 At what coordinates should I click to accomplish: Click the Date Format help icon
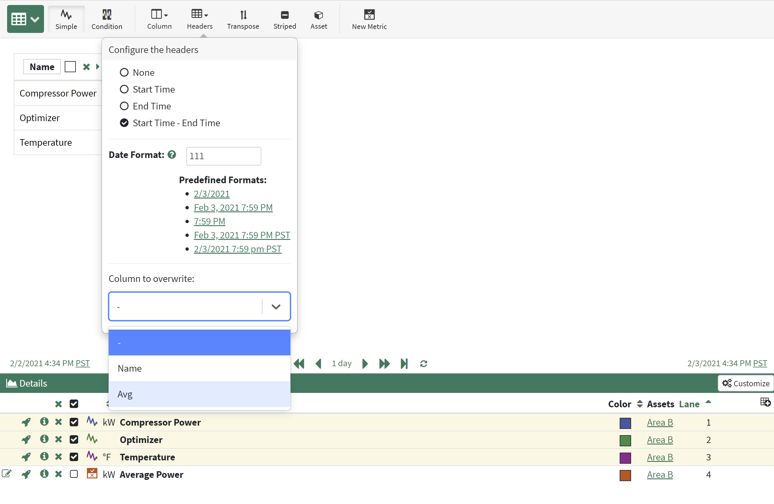pyautogui.click(x=172, y=155)
